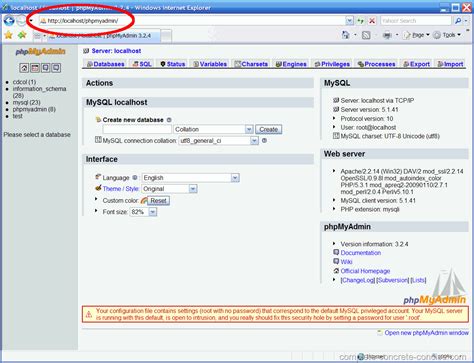Open the Lists link
Viewport: 474px width, 363px height.
[418, 280]
